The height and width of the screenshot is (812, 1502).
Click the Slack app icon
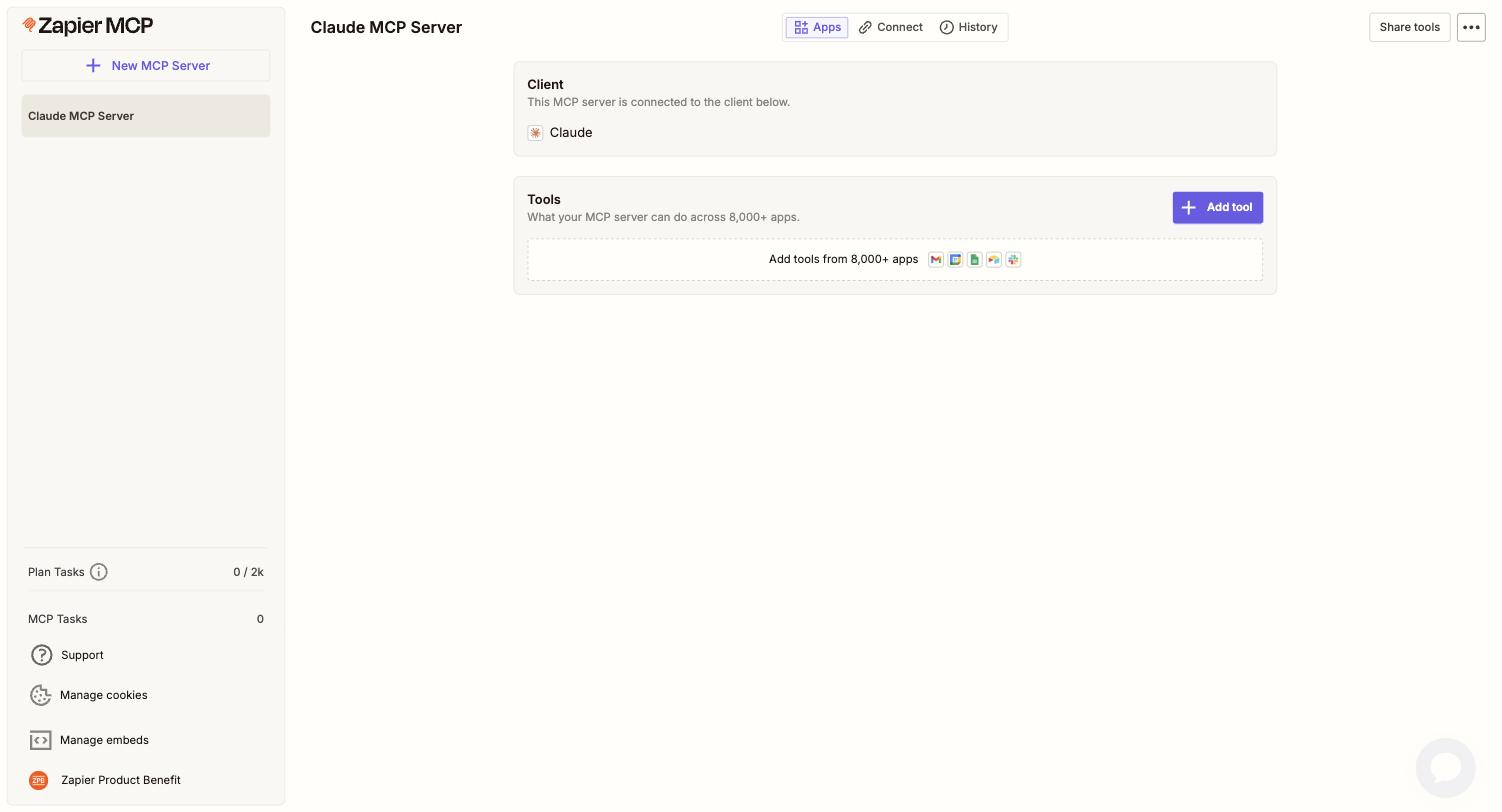pyautogui.click(x=1013, y=260)
